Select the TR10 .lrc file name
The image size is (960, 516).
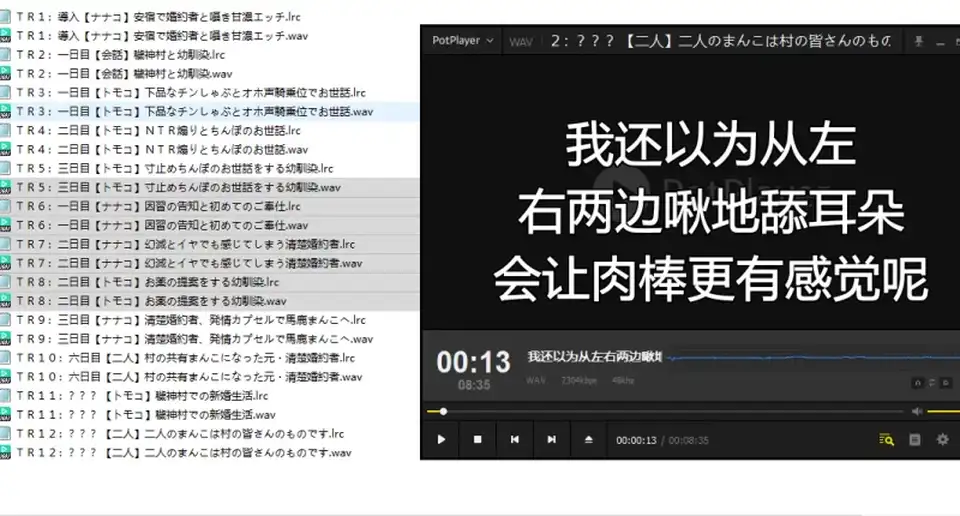pyautogui.click(x=186, y=357)
